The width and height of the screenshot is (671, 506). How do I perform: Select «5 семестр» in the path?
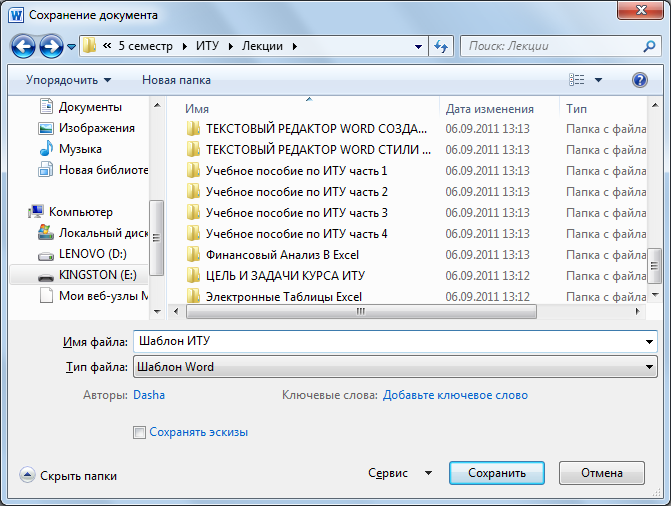[x=145, y=46]
